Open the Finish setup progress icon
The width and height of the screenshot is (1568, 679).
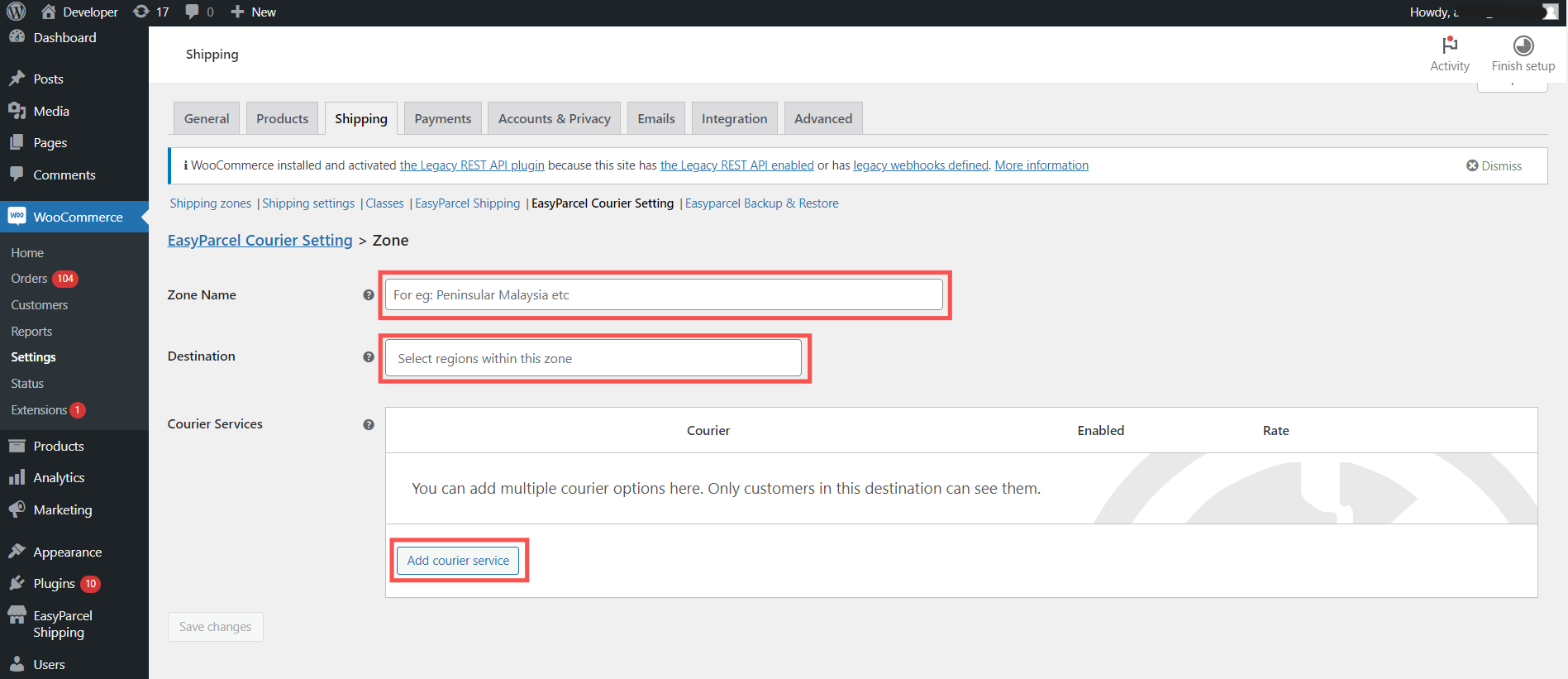(x=1523, y=45)
